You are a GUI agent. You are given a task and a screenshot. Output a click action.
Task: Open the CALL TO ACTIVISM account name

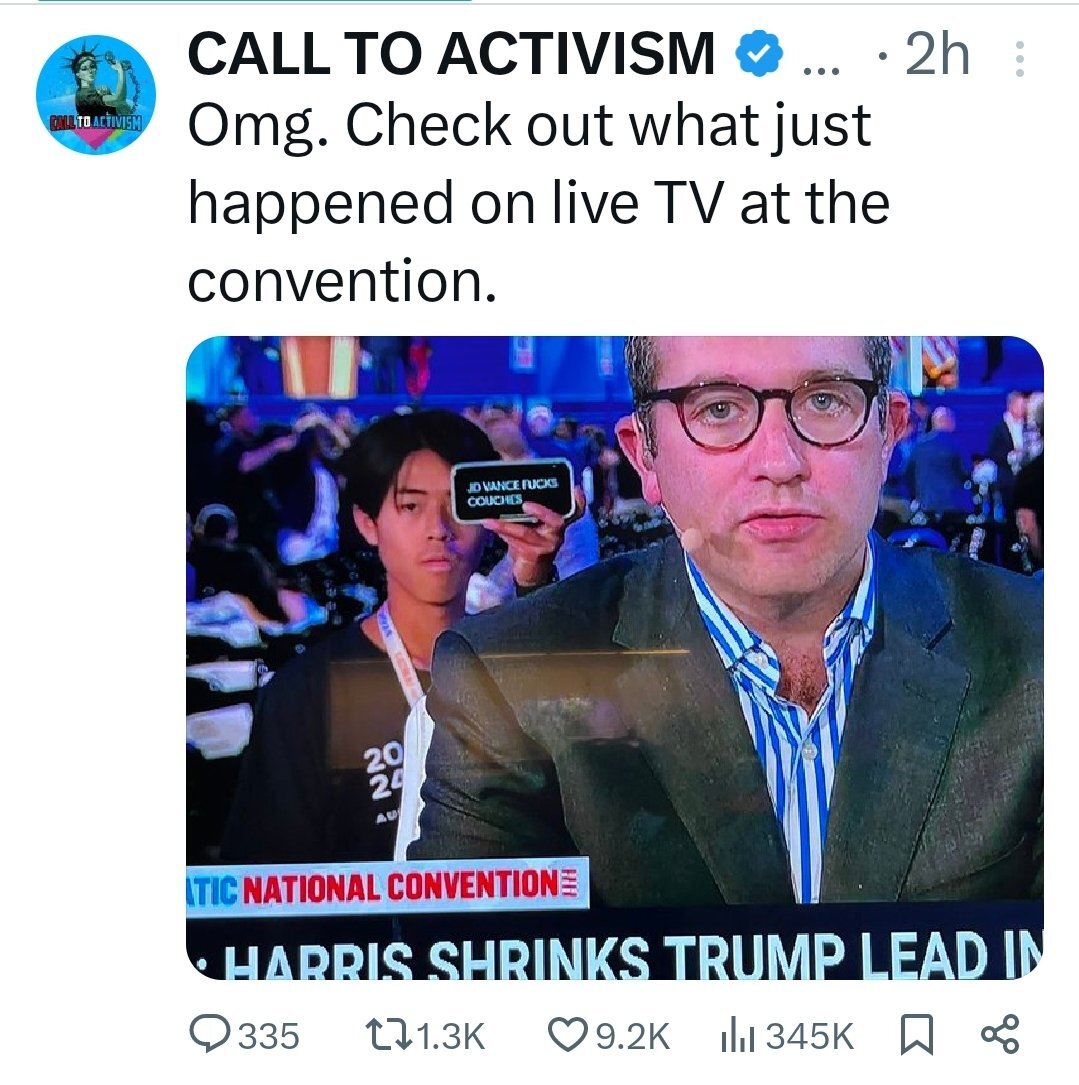click(451, 53)
